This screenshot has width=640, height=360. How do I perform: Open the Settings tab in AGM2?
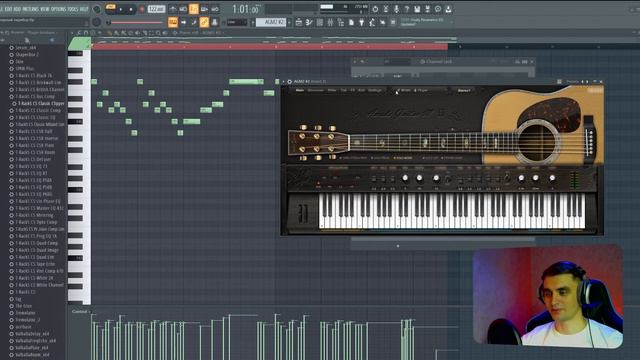375,90
